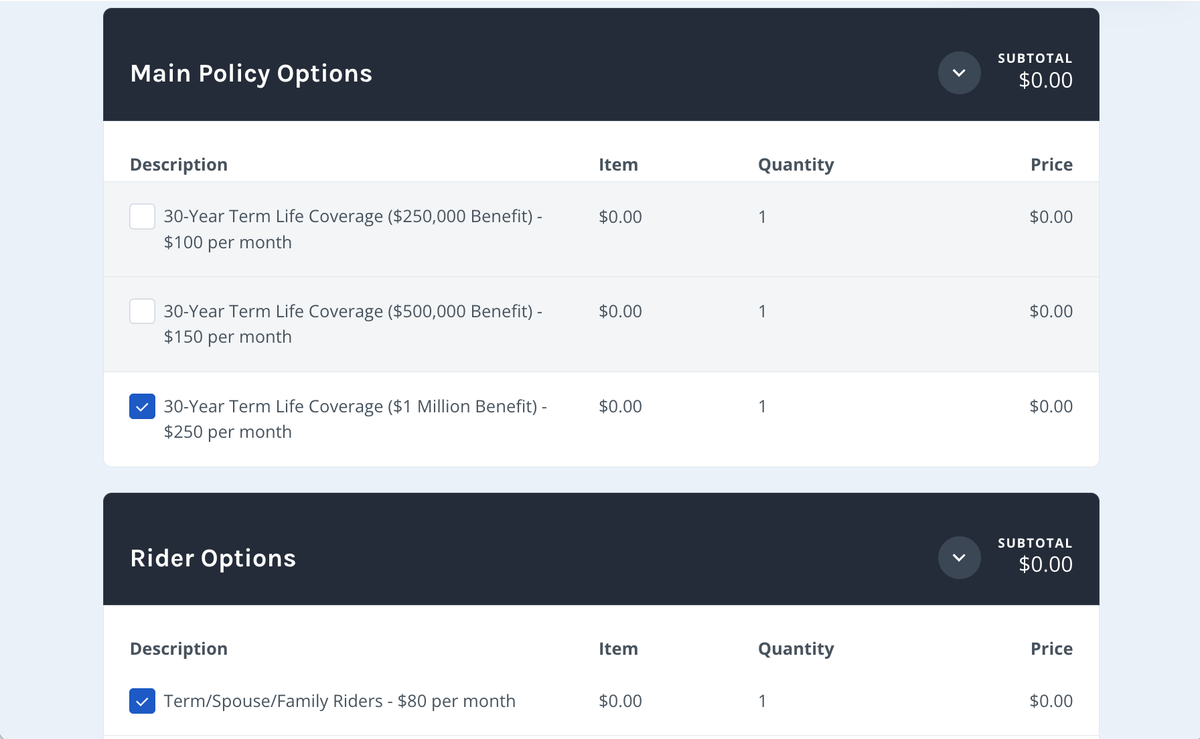Click quantity of Term/Spouse/Family Riders row
The height and width of the screenshot is (739, 1200).
click(762, 701)
